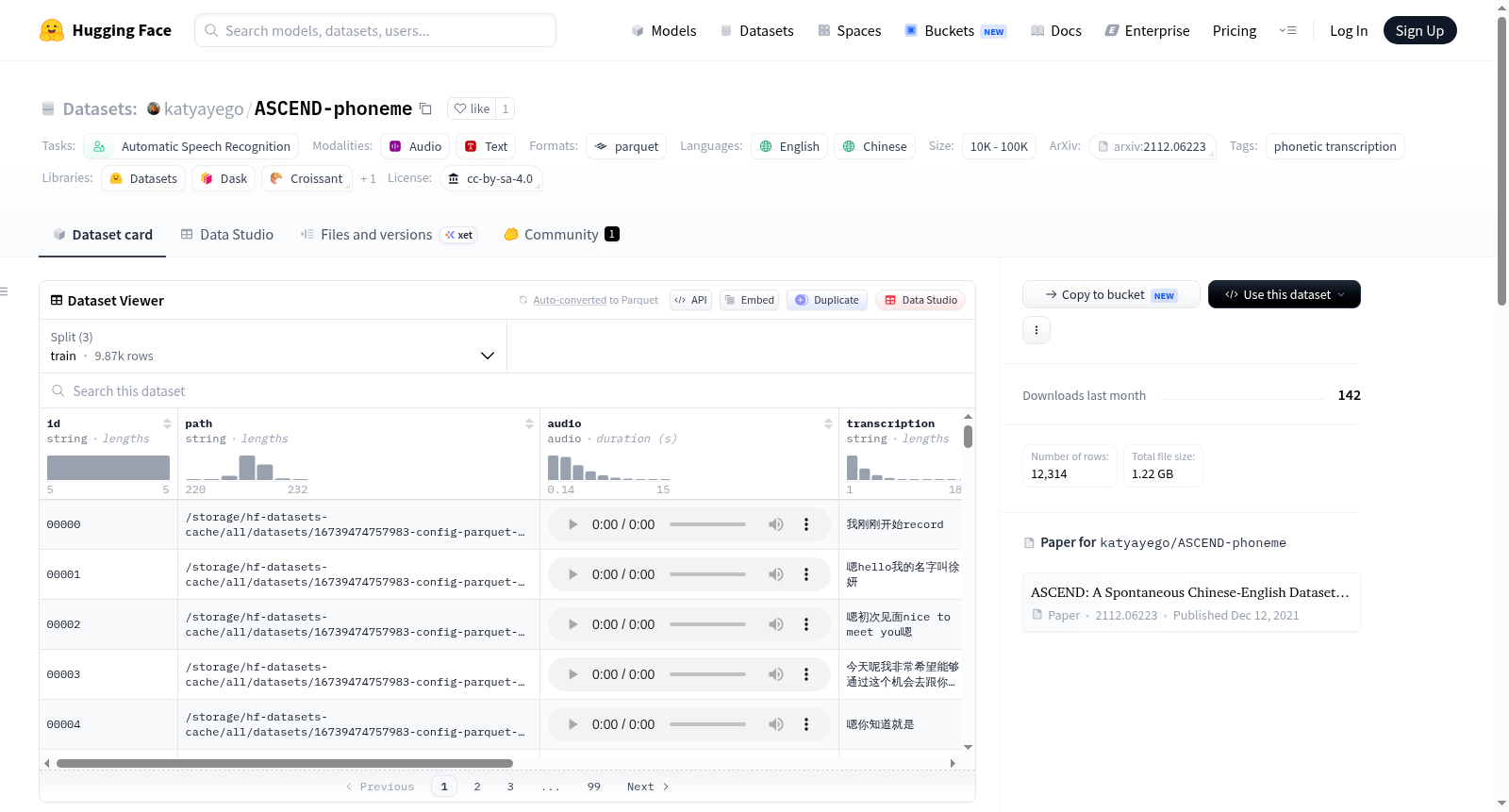Viewport: 1509px width, 812px height.
Task: Play audio for row 00001
Action: tap(572, 574)
